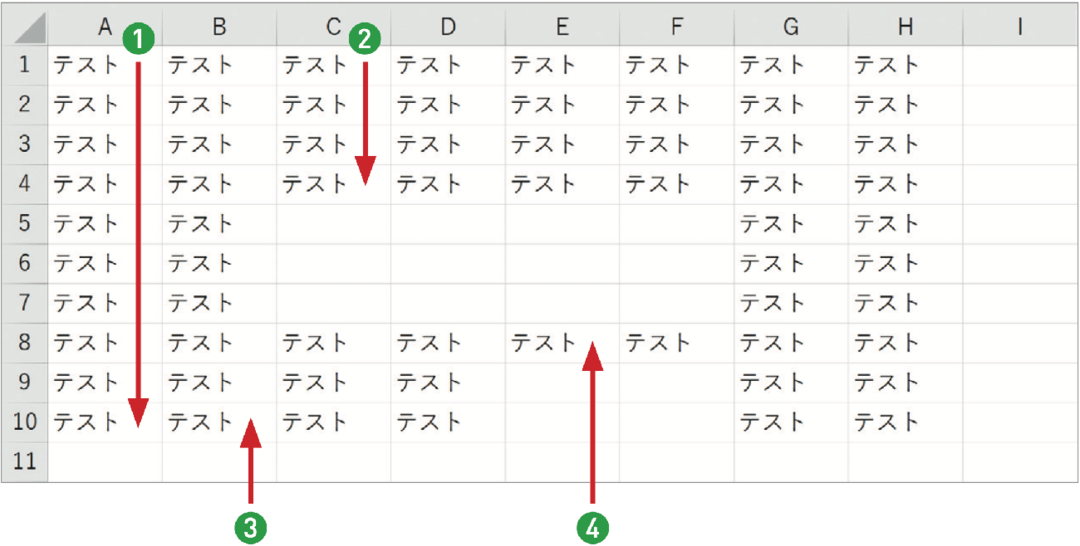Select column F header

point(676,26)
